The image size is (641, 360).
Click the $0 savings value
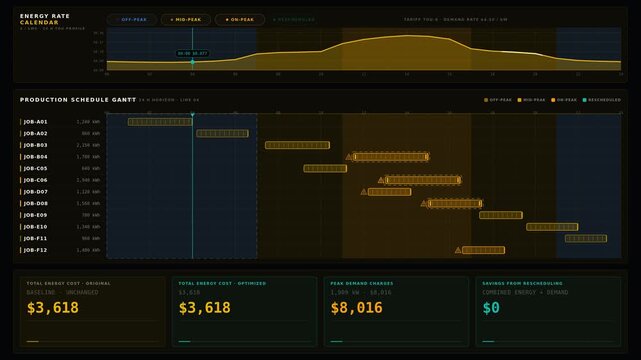491,308
